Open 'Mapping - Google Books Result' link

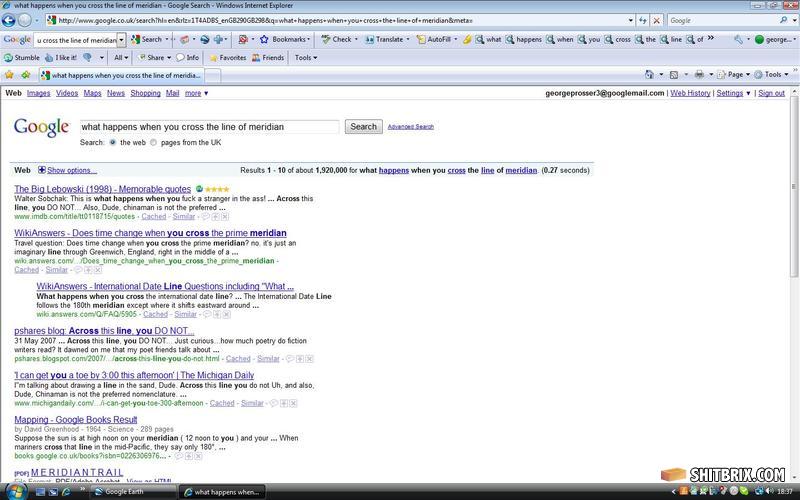pos(76,420)
